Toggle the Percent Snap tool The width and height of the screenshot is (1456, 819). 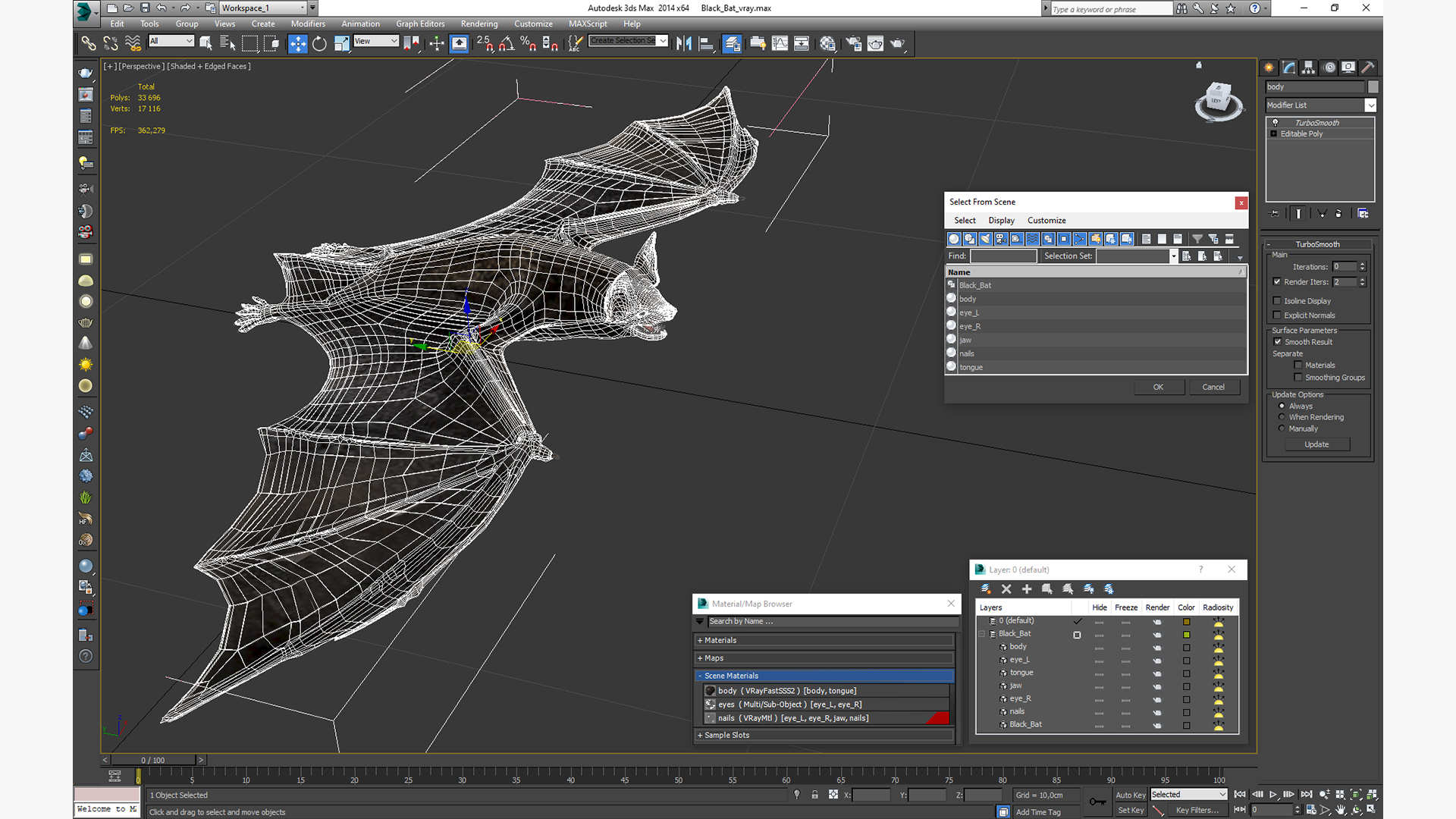coord(528,43)
